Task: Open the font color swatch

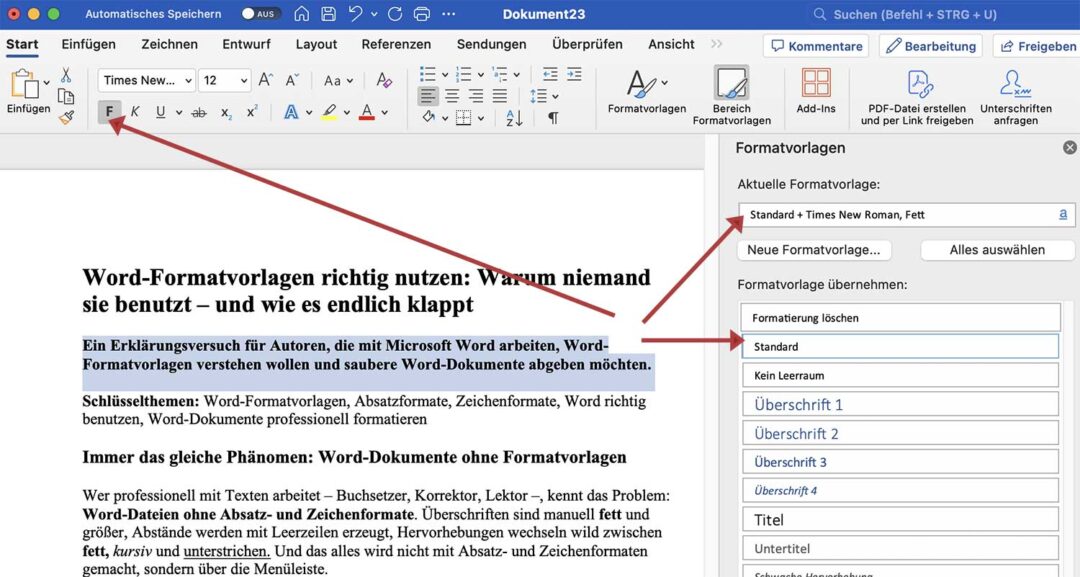Action: [x=366, y=111]
